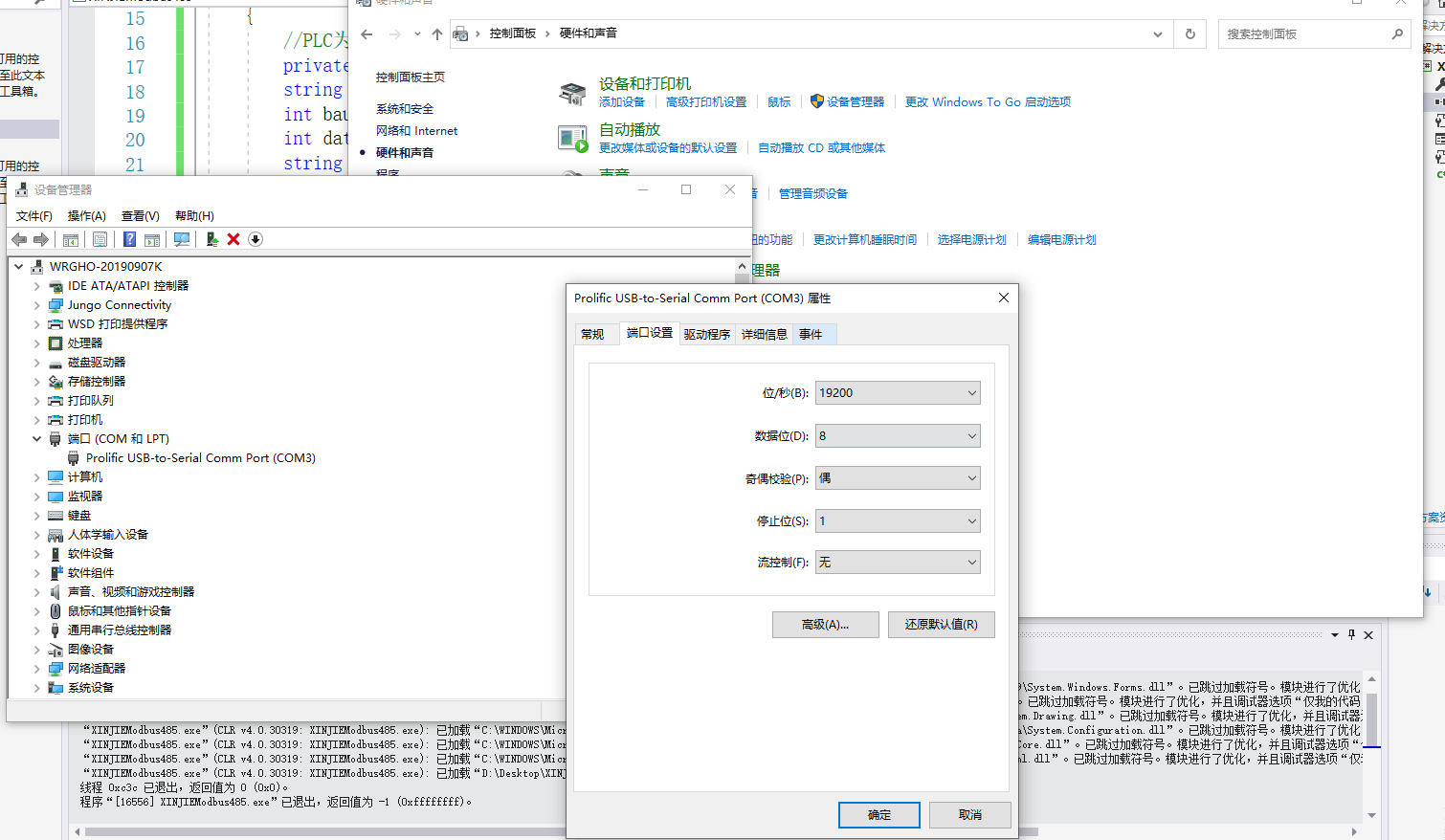Expand the 网络适配器 tree node
The image size is (1445, 840).
(x=37, y=669)
